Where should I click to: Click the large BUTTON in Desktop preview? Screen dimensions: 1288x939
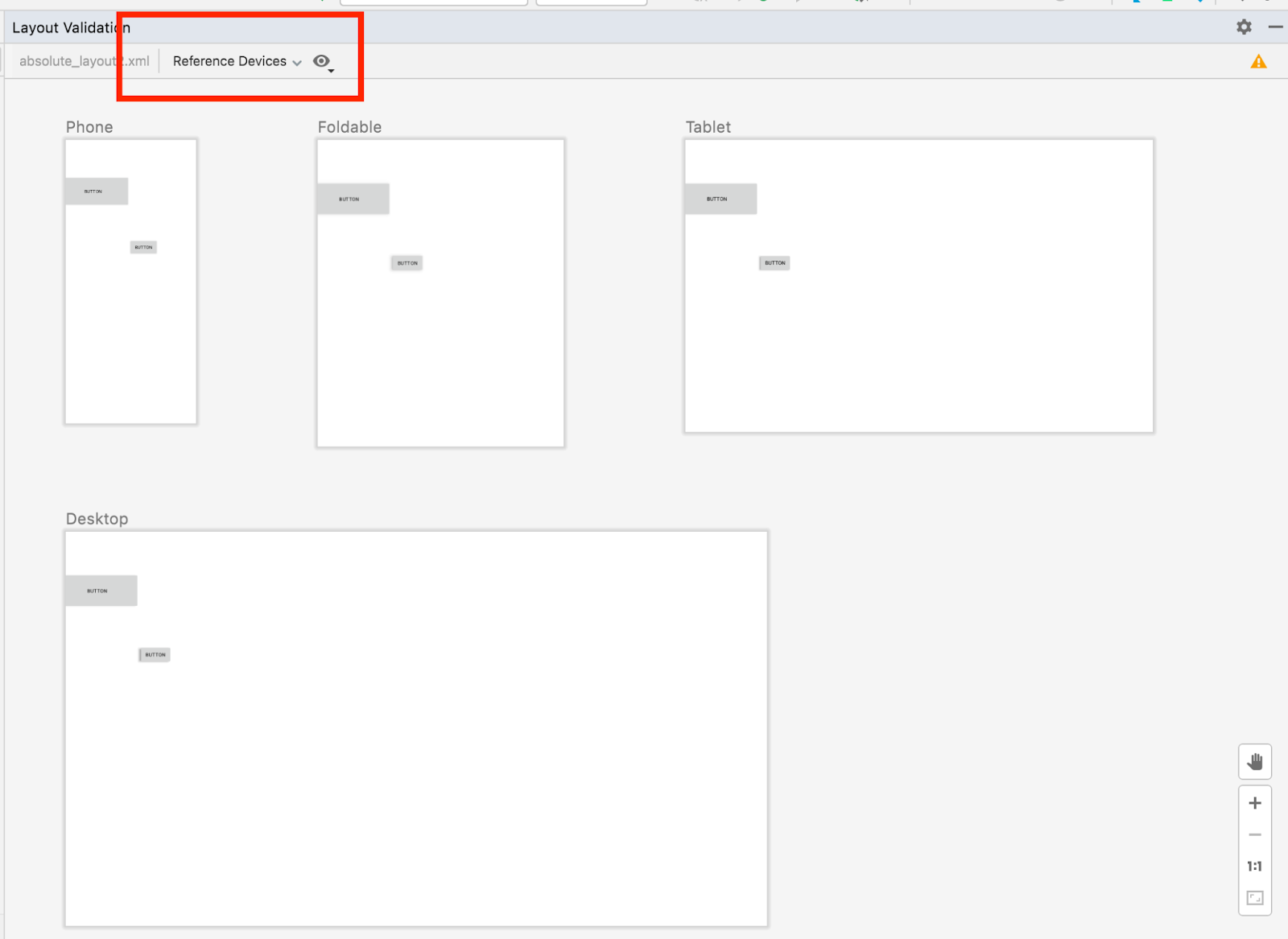click(x=101, y=591)
